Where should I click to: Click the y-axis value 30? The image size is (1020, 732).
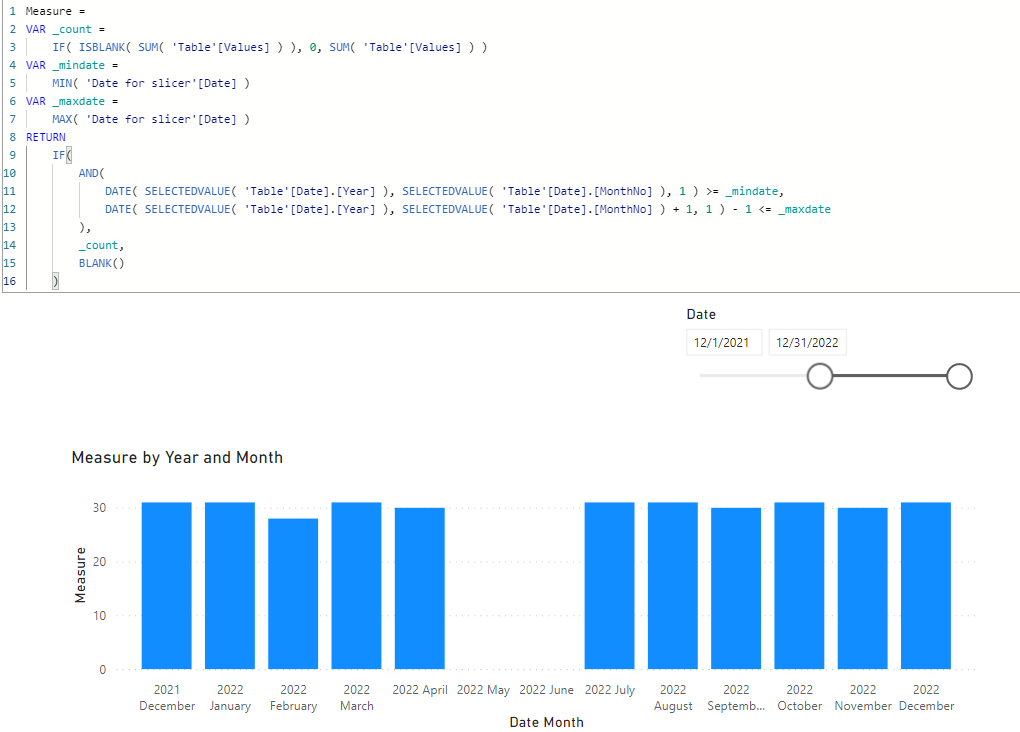coord(99,508)
